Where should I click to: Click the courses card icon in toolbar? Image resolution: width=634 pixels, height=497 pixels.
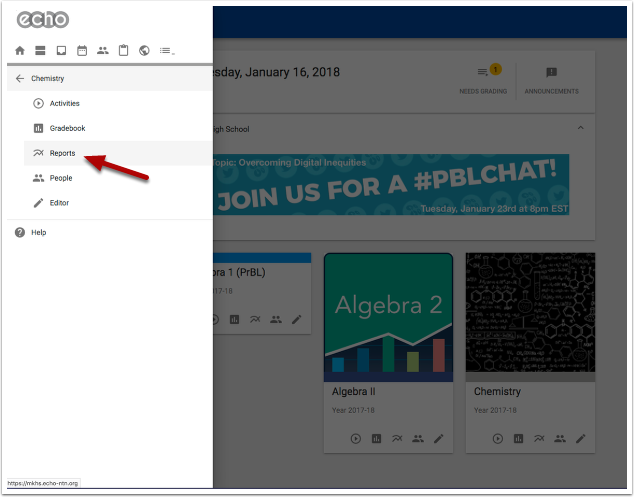(40, 50)
